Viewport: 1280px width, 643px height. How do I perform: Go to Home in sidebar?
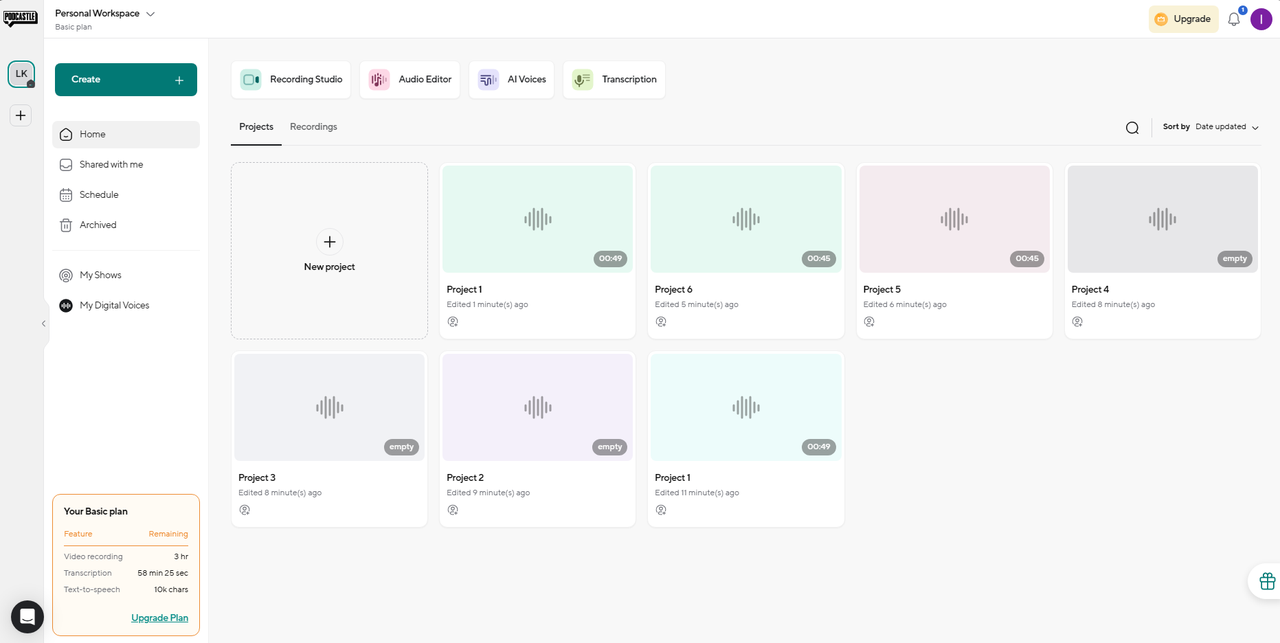[126, 135]
